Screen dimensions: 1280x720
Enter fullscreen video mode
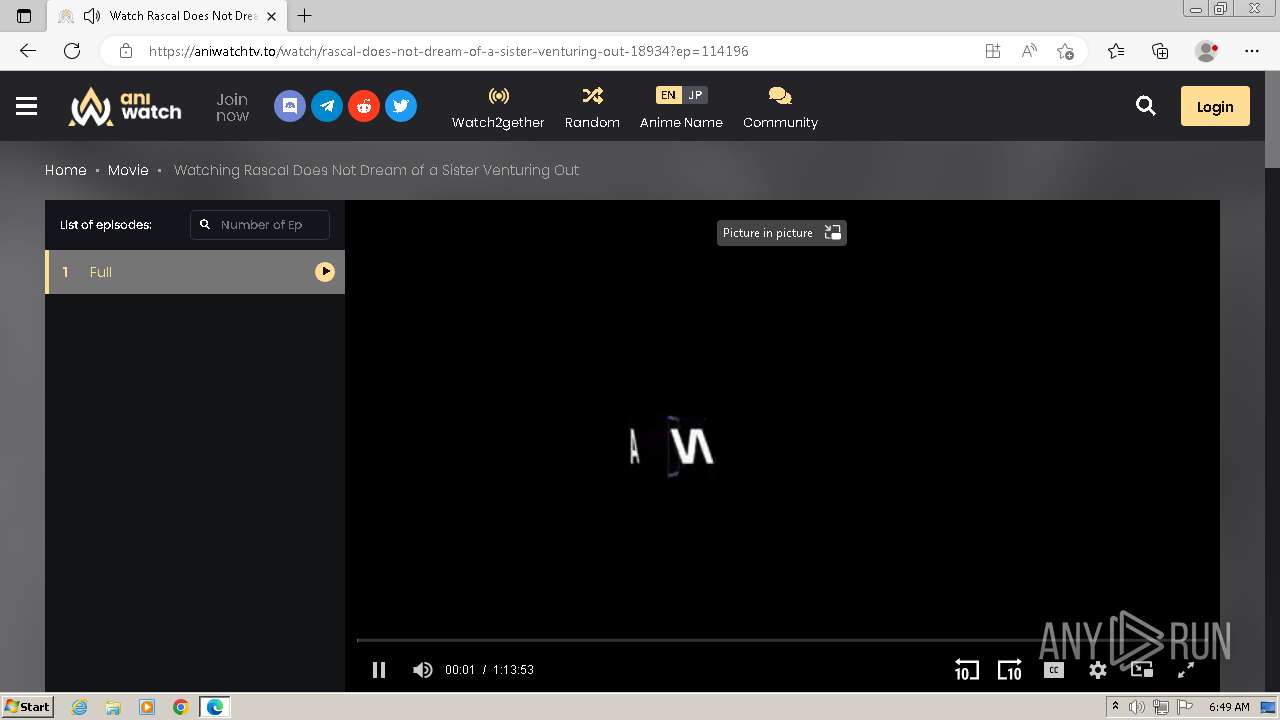click(1186, 670)
